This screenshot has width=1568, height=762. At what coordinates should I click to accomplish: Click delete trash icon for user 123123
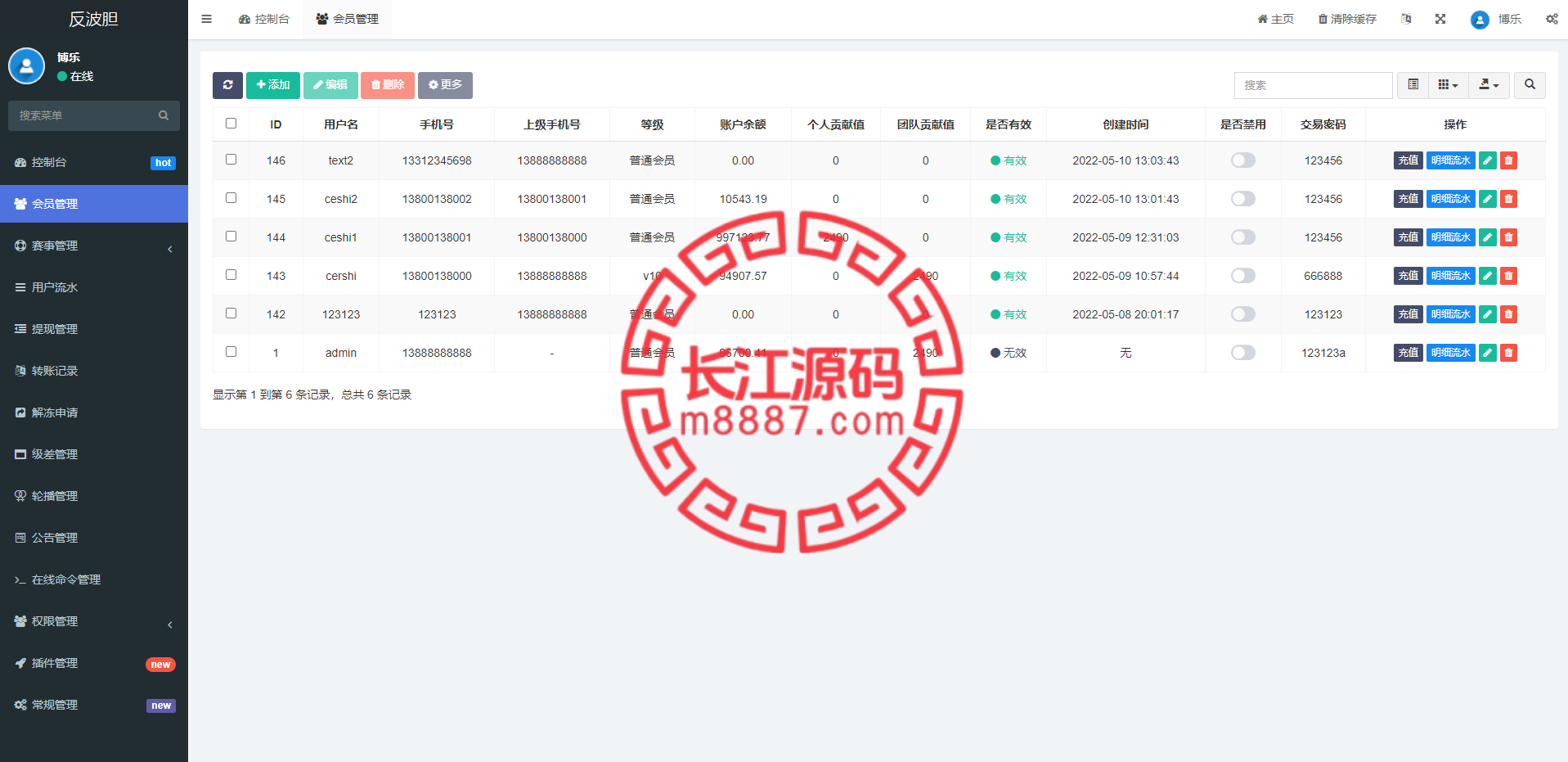(1509, 314)
